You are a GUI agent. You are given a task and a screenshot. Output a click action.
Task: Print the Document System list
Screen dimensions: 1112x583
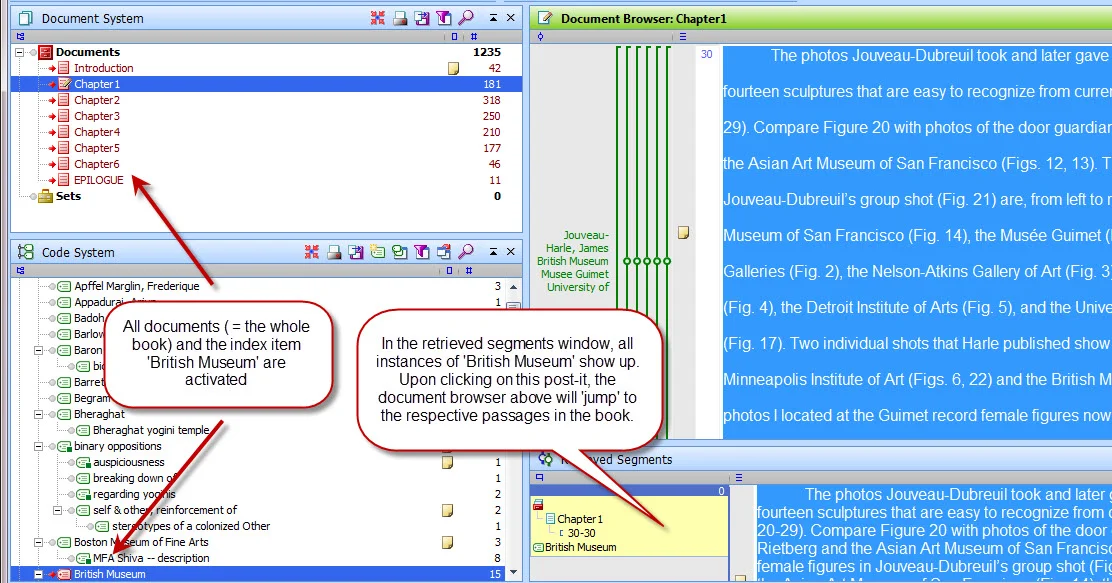[x=400, y=18]
